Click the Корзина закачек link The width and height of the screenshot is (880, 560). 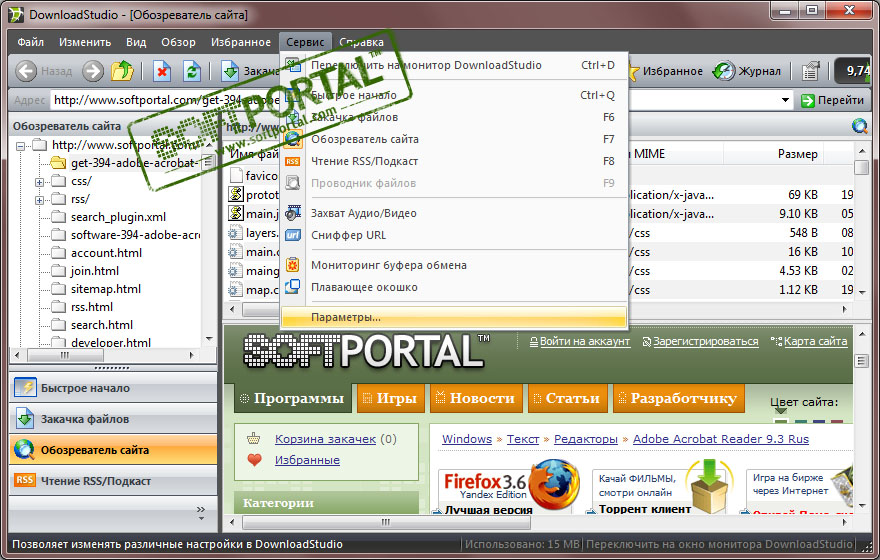pos(325,439)
